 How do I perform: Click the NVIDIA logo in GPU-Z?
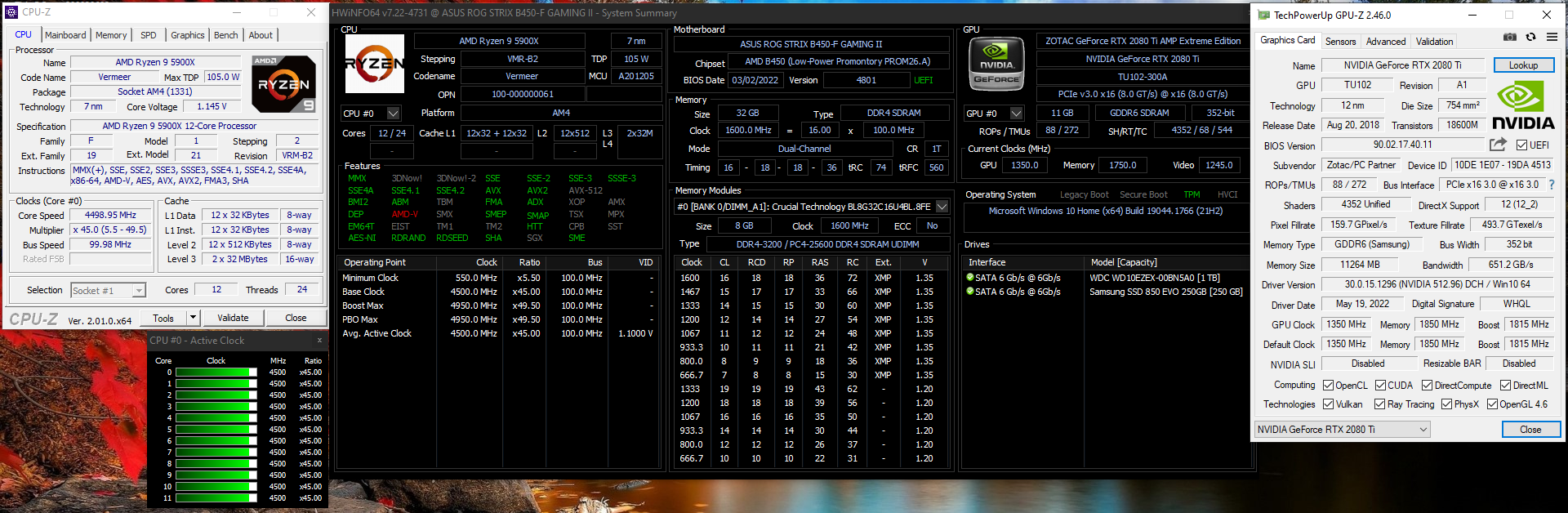click(1522, 107)
